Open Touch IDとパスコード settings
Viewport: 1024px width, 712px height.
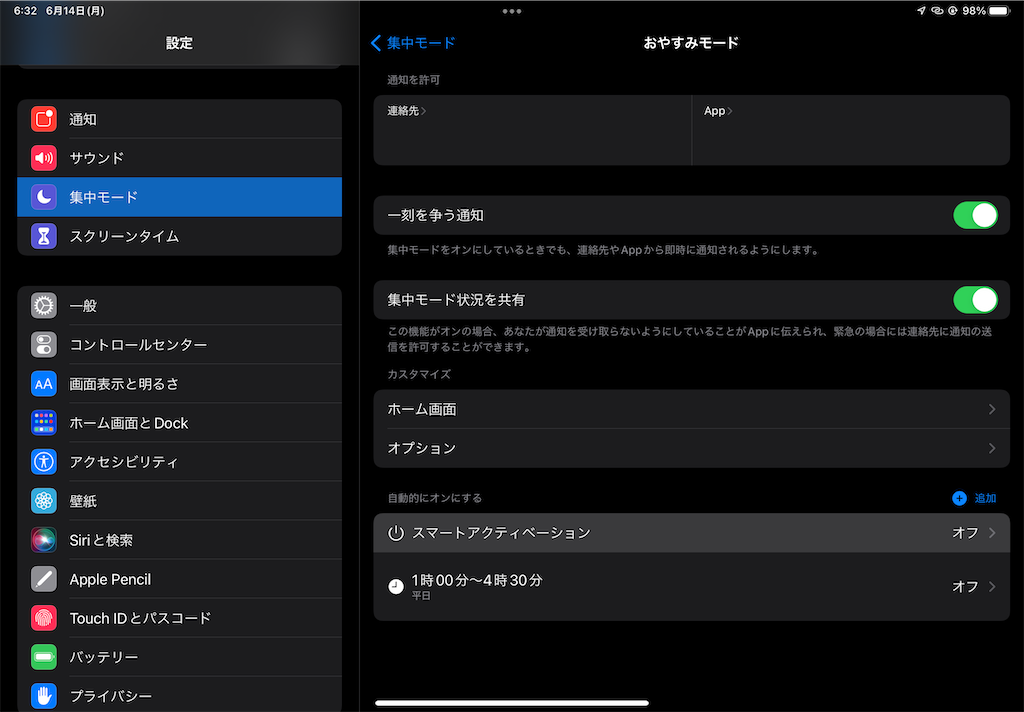click(180, 618)
